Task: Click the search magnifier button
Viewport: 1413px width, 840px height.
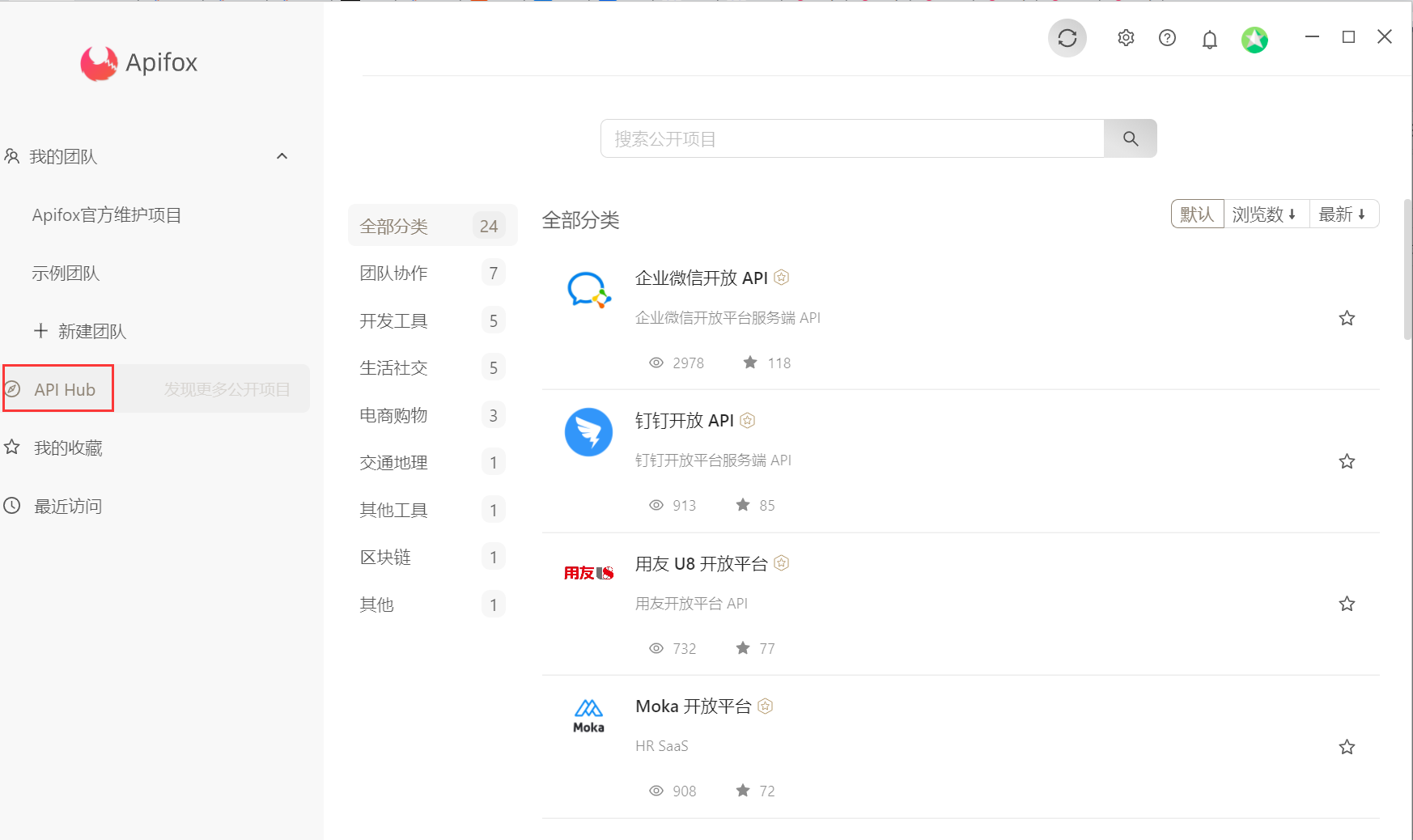Action: point(1131,138)
